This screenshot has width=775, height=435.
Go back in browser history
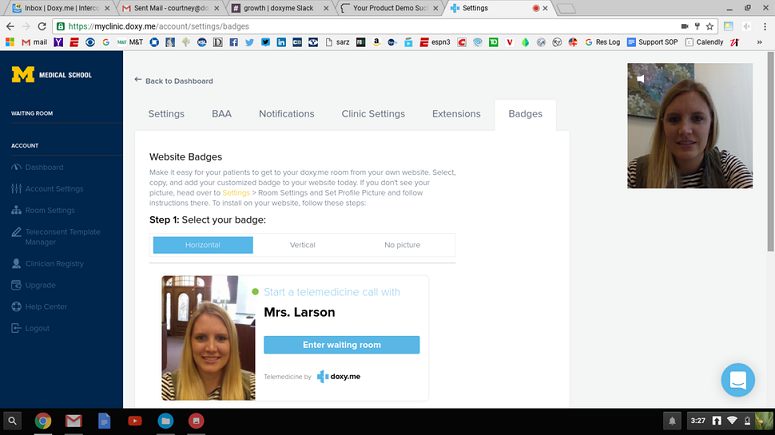(x=10, y=26)
